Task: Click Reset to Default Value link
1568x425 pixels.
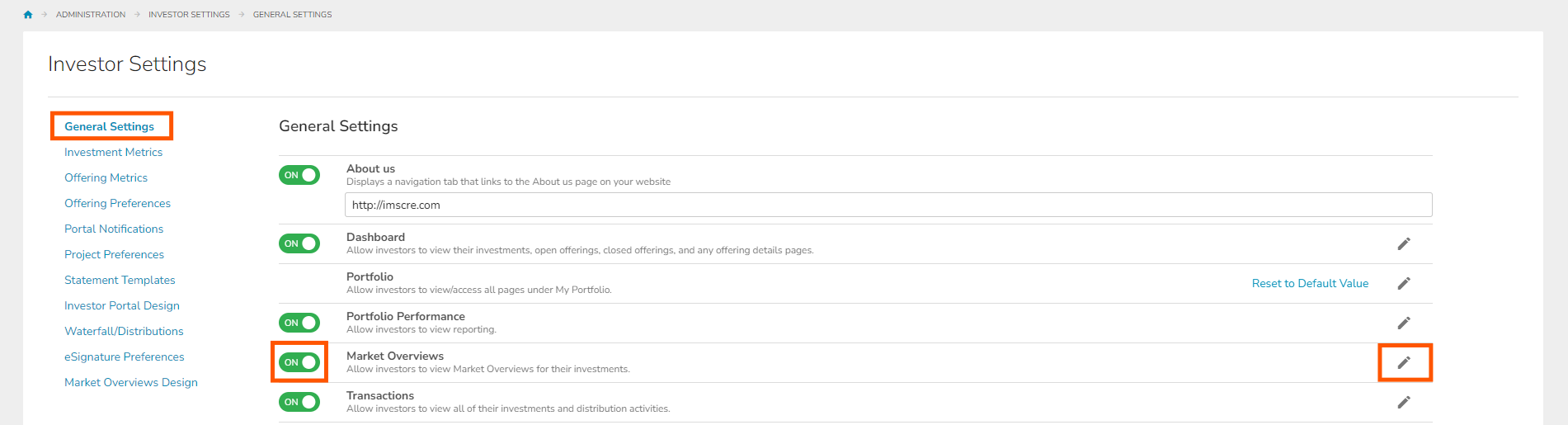Action: [1310, 283]
